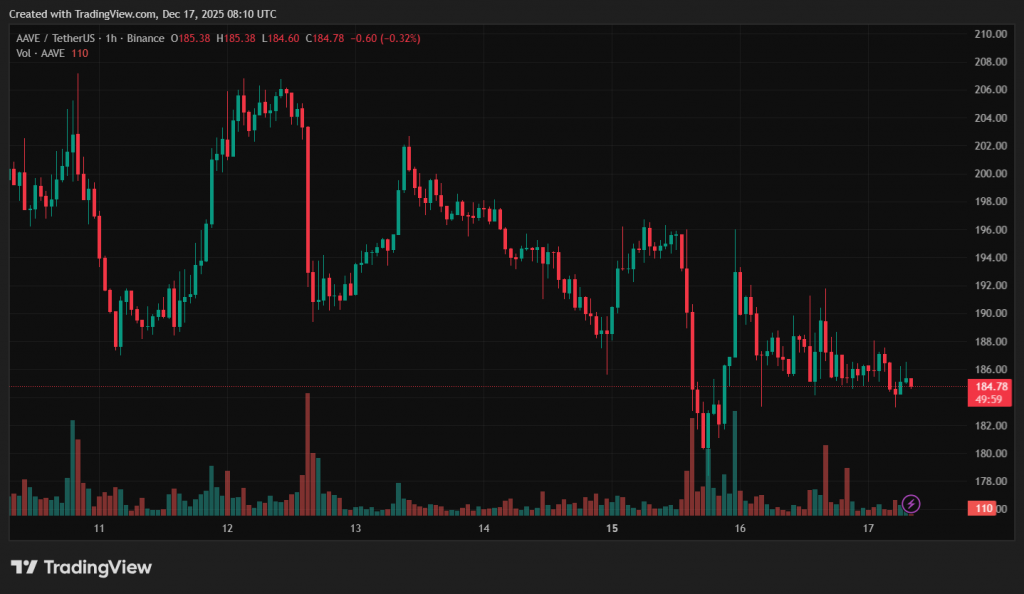Click the 200.00 price scale label
Viewport: 1024px width, 594px height.
pyautogui.click(x=990, y=174)
